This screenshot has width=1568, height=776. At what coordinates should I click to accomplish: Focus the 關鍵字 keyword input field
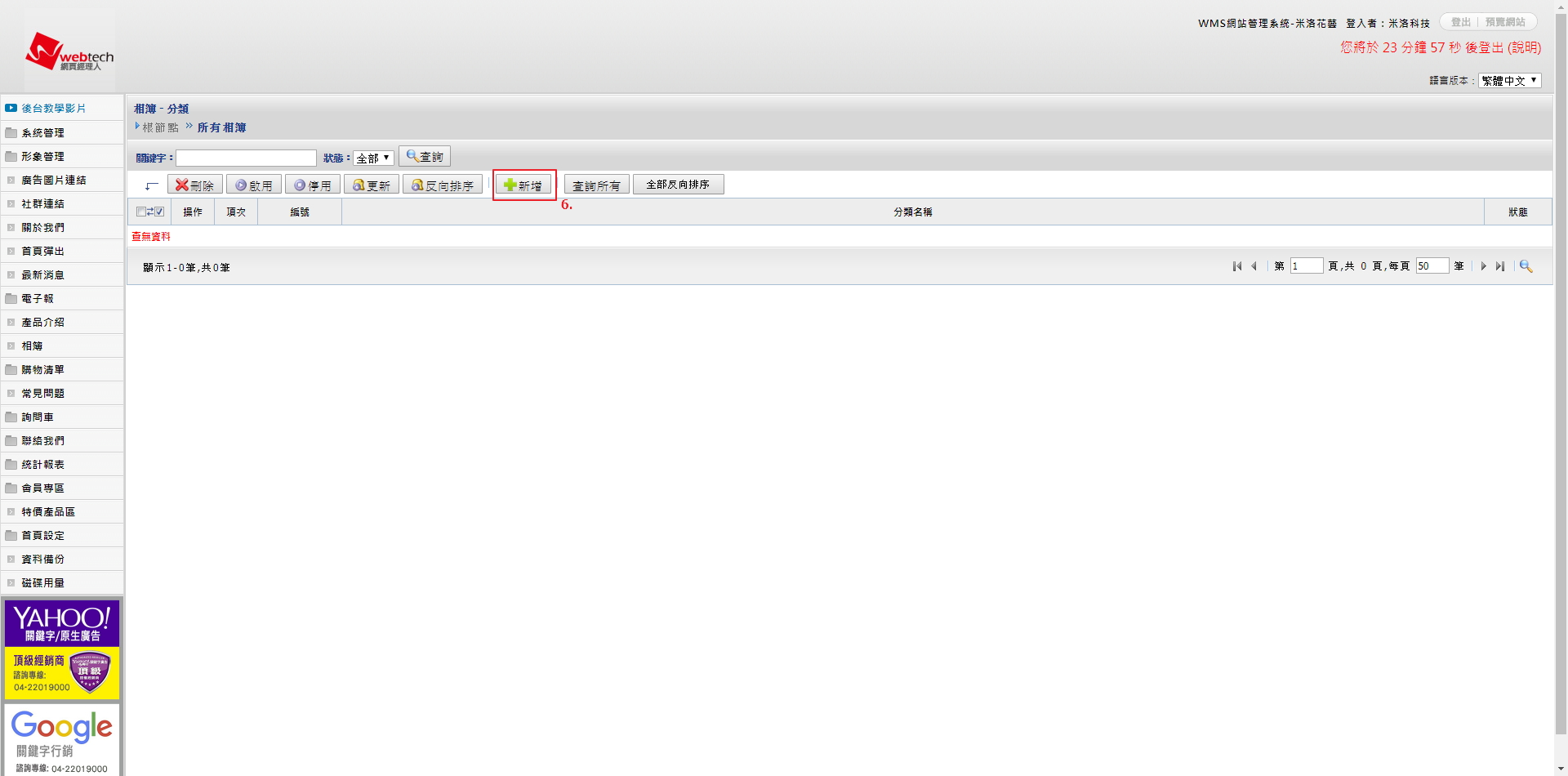click(246, 158)
